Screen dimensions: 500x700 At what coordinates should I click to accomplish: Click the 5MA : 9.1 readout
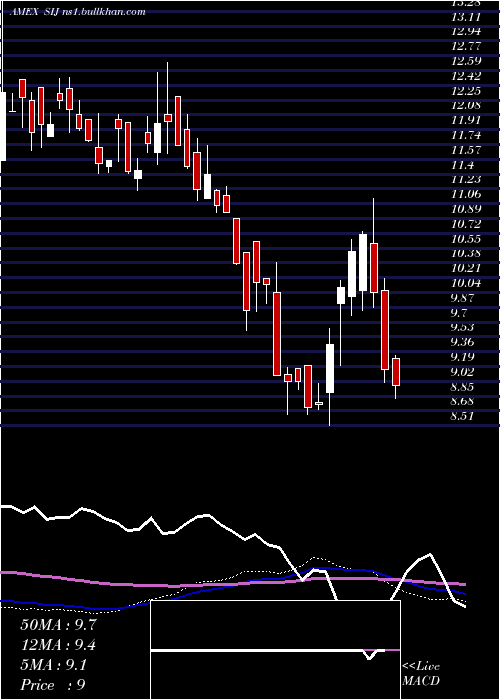click(54, 665)
